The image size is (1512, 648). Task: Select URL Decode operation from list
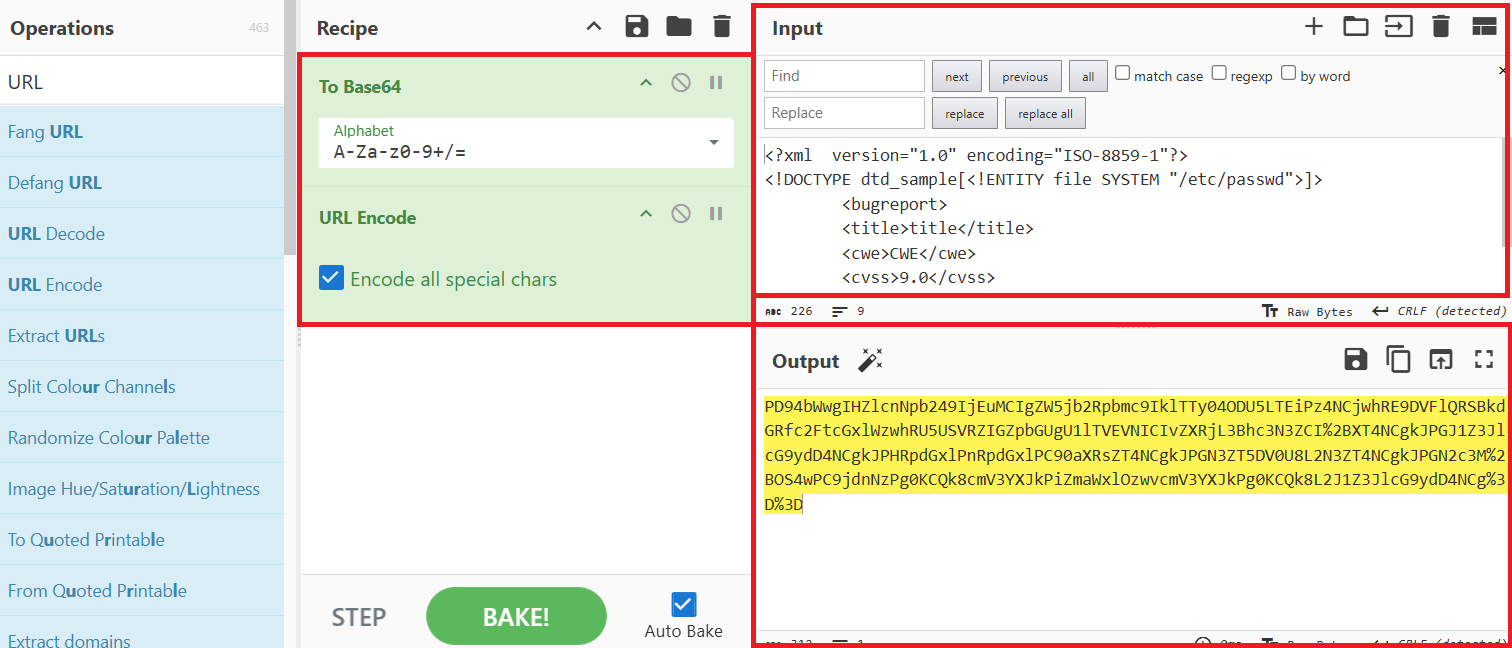(x=56, y=234)
